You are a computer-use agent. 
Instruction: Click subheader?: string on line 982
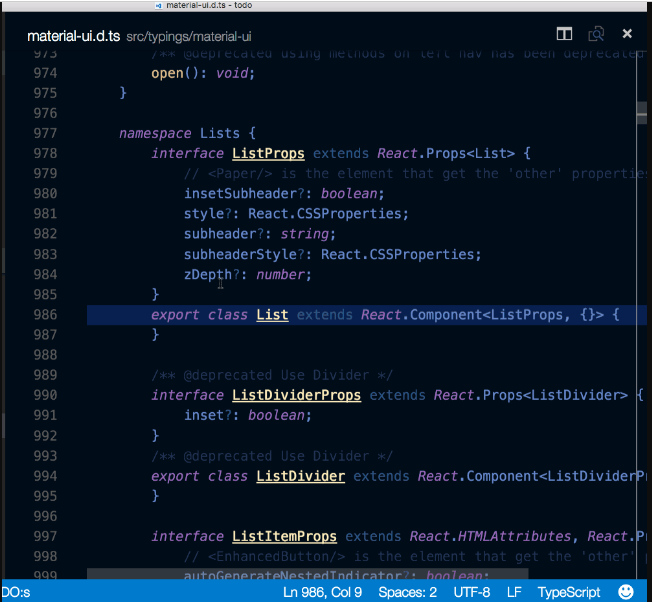(x=260, y=234)
